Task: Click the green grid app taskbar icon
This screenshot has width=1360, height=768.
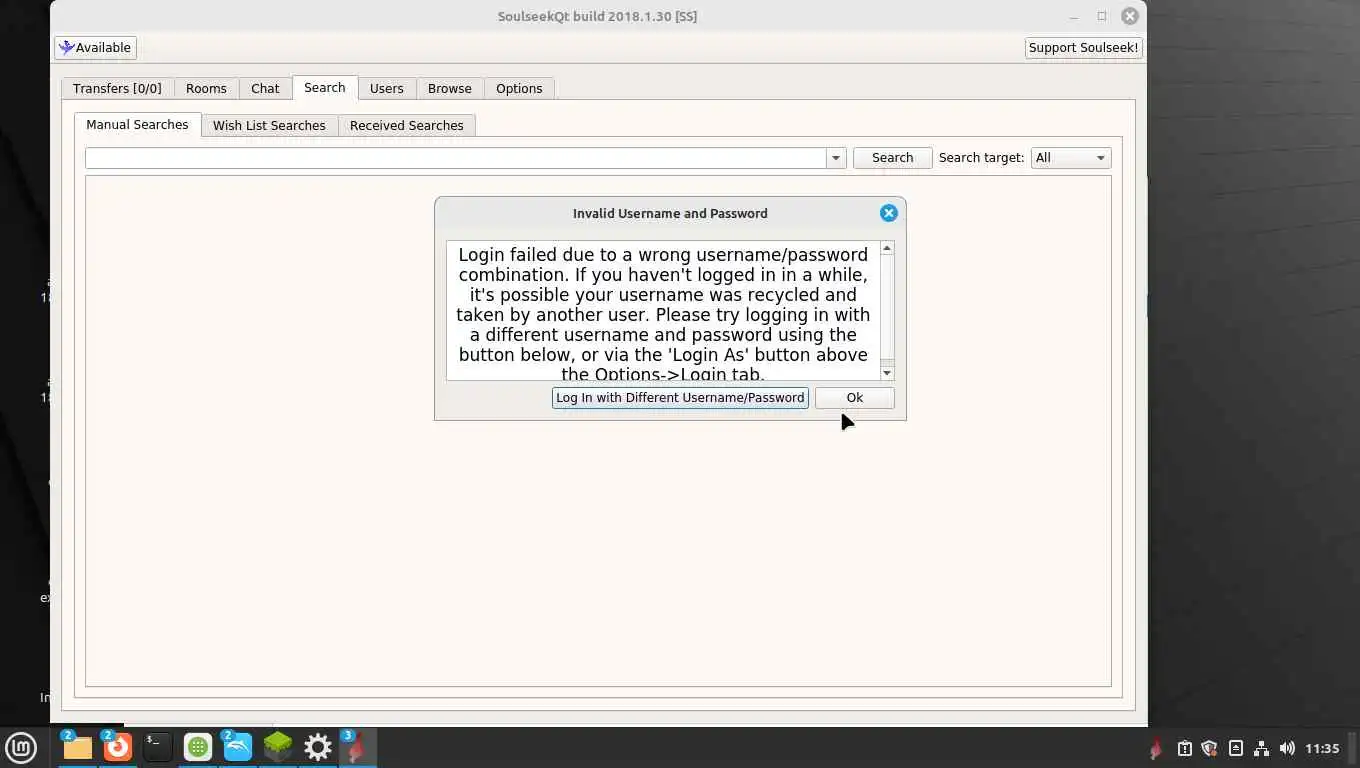Action: pyautogui.click(x=198, y=747)
